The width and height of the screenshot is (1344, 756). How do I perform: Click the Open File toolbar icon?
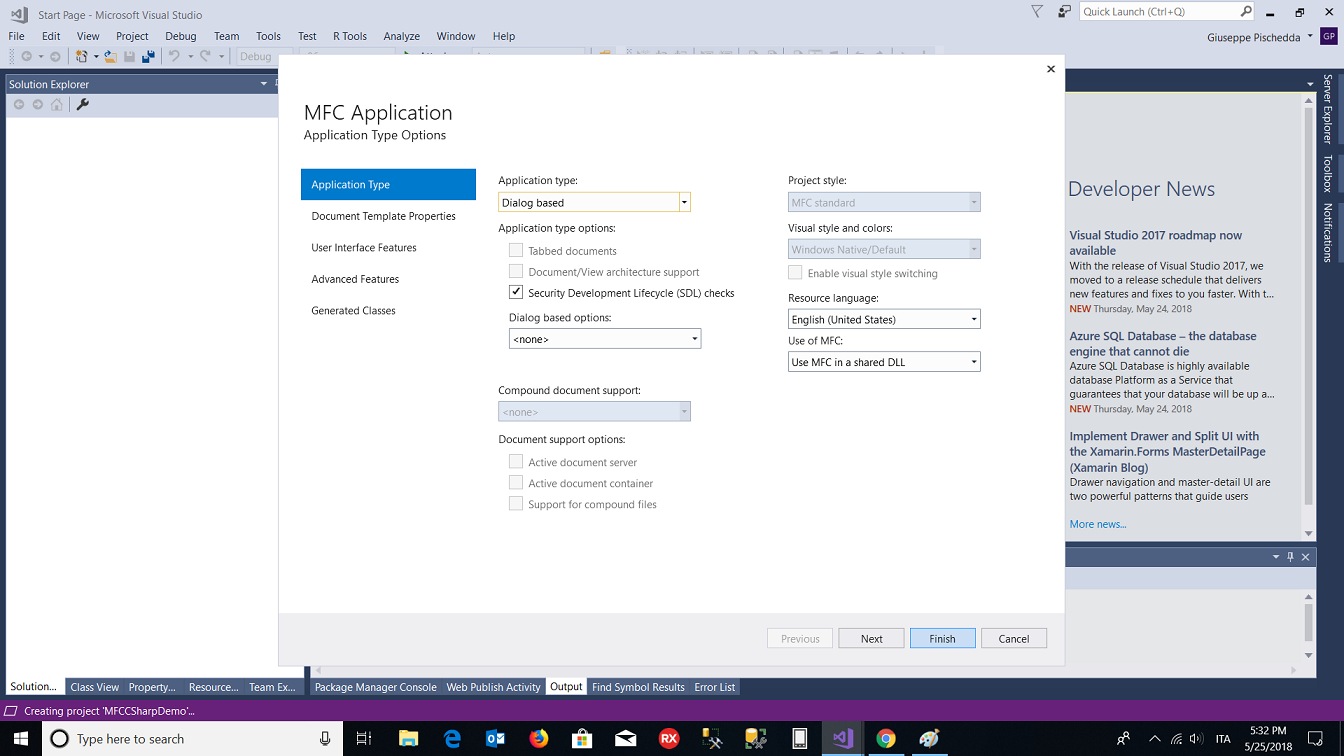pyautogui.click(x=111, y=57)
